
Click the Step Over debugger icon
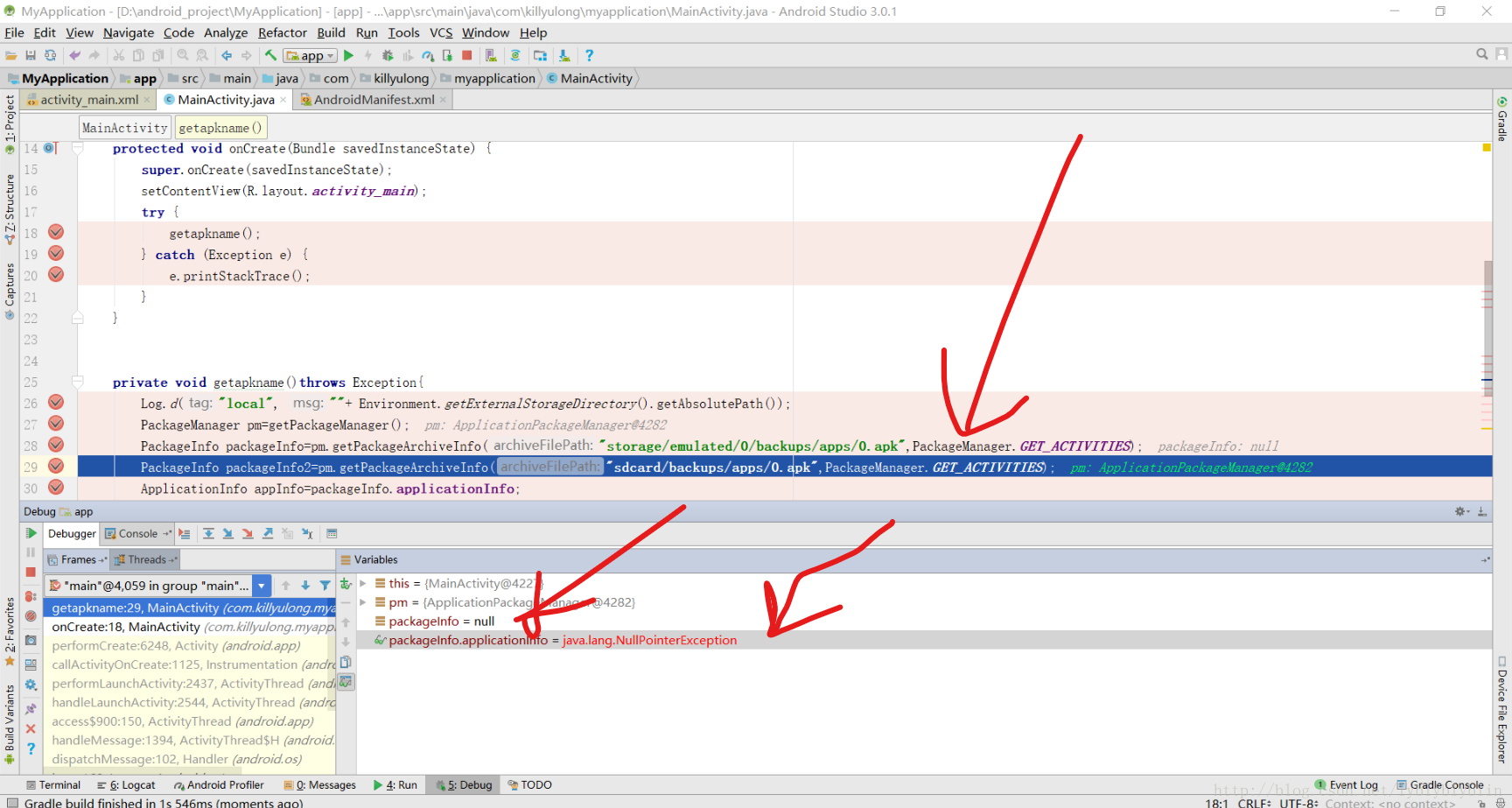point(208,533)
